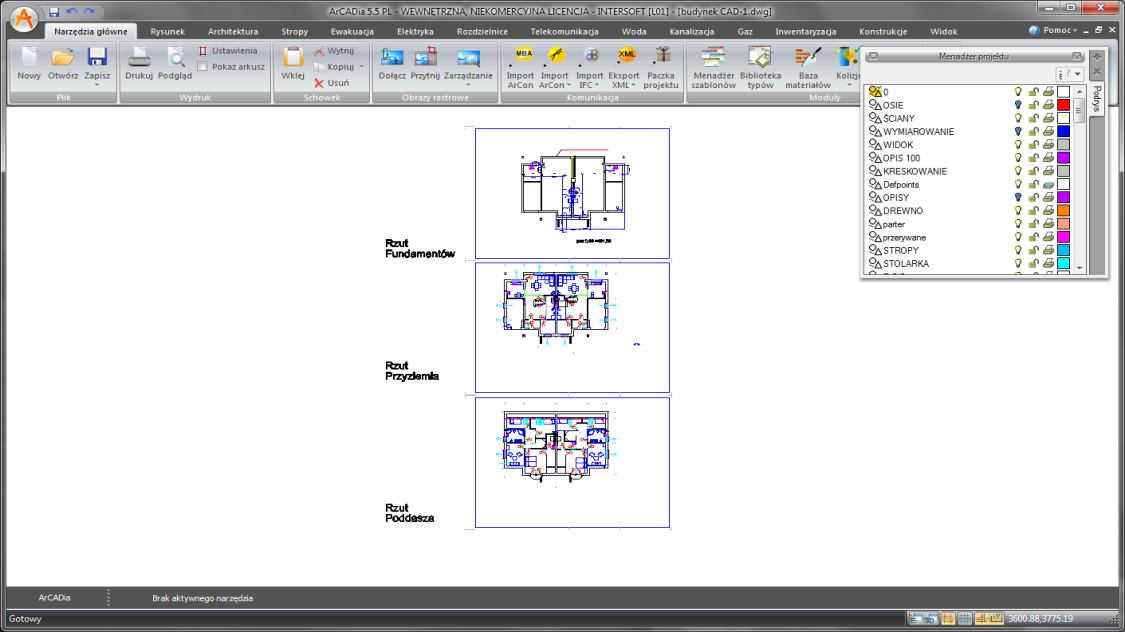The image size is (1125, 632).
Task: Toggle visibility bulb of OSIE layer
Action: point(1017,105)
